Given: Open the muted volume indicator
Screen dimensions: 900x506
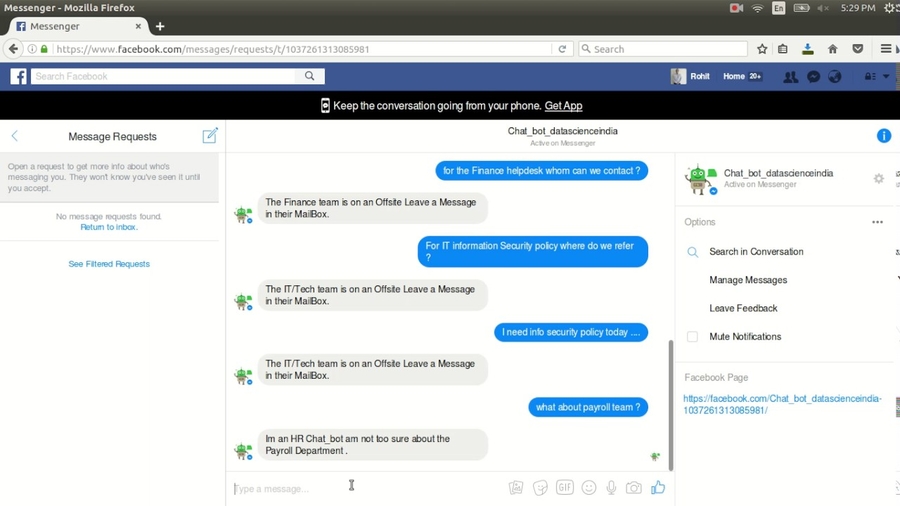Looking at the screenshot, I should point(823,8).
